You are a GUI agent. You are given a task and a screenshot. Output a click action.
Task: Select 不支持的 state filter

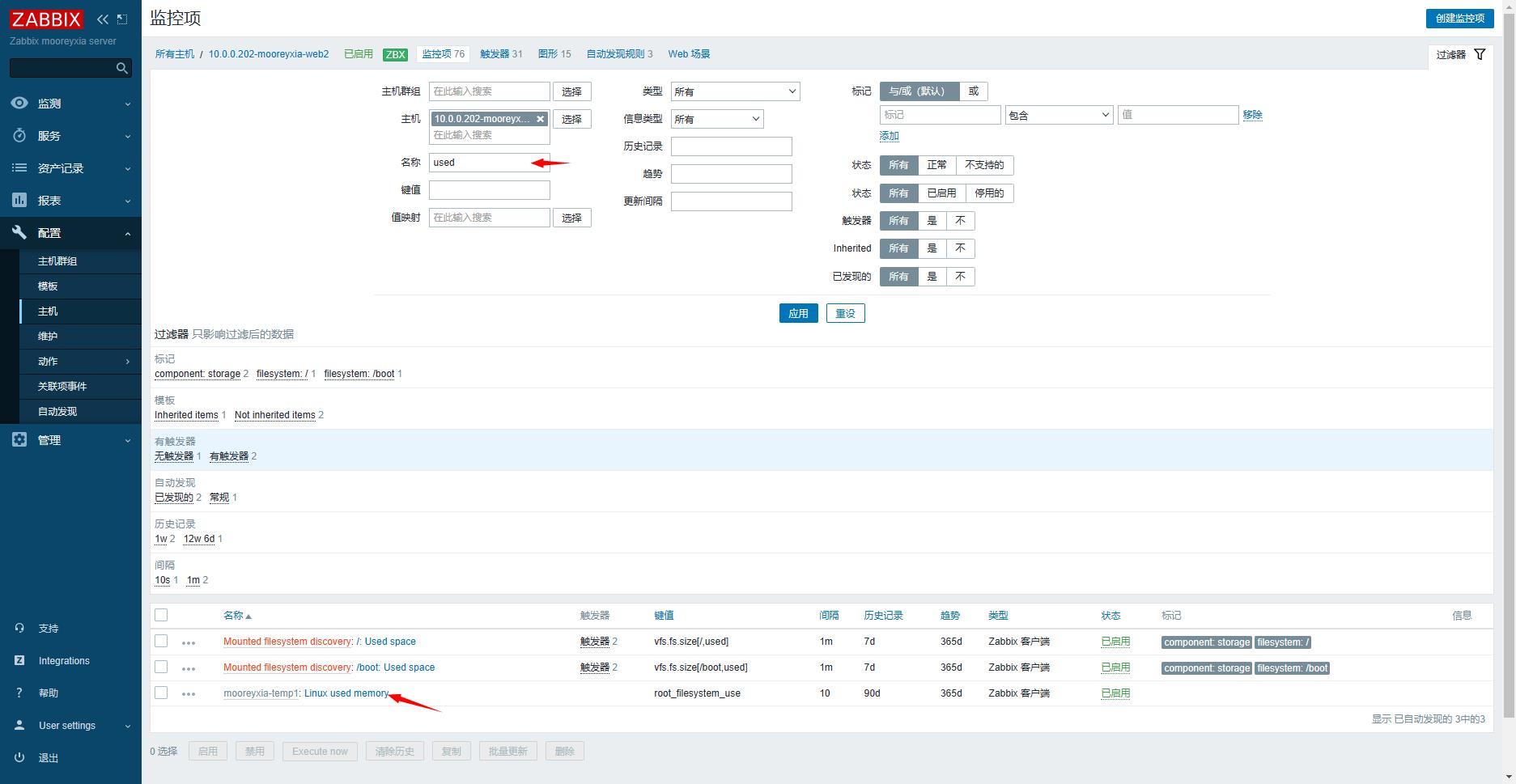point(984,165)
